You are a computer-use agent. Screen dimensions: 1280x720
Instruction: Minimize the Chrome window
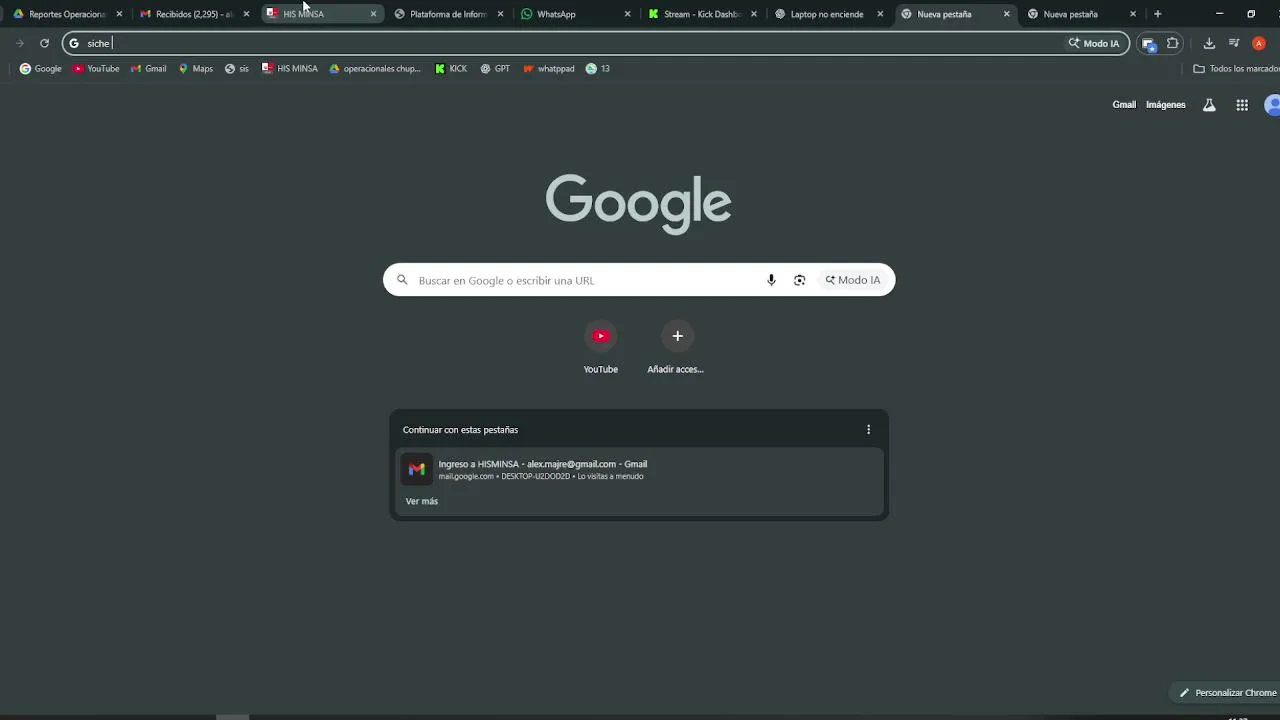[x=1219, y=14]
